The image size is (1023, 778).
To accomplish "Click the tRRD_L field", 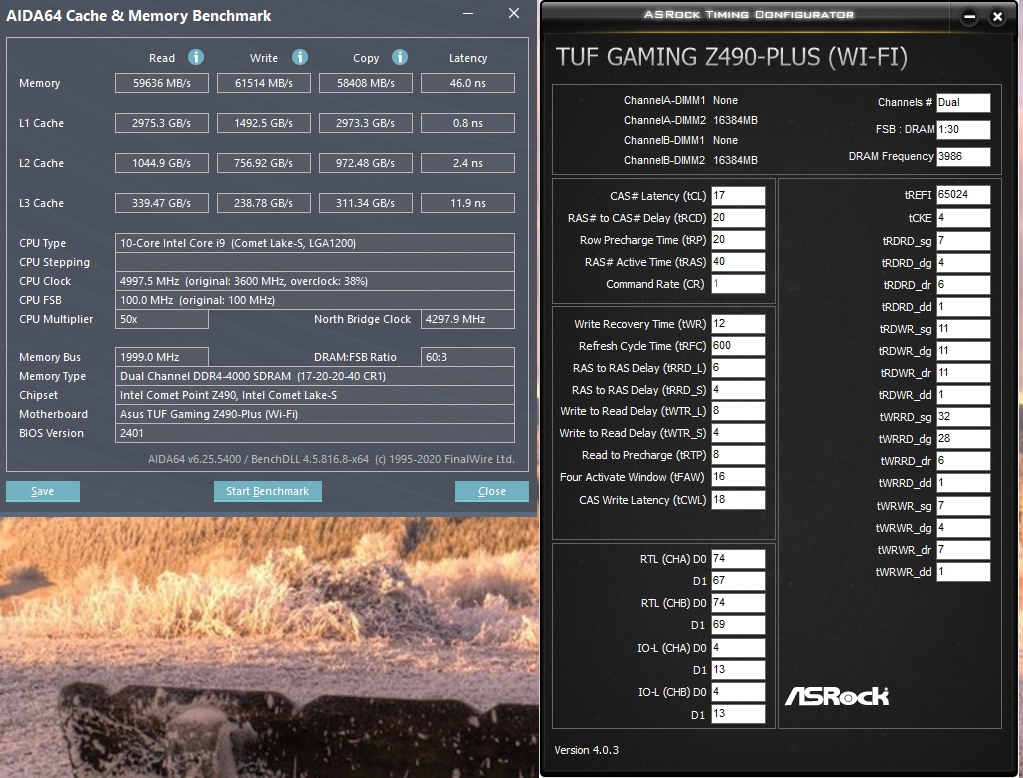I will click(738, 367).
